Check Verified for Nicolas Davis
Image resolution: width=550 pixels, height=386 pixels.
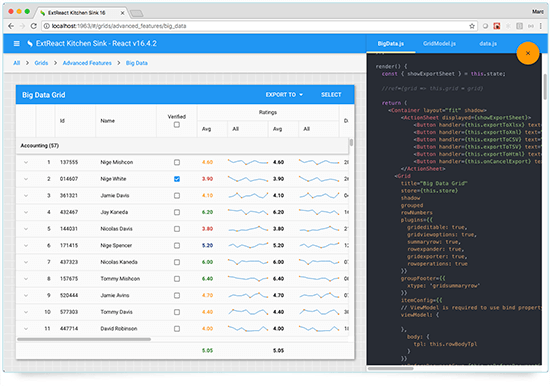tap(177, 229)
